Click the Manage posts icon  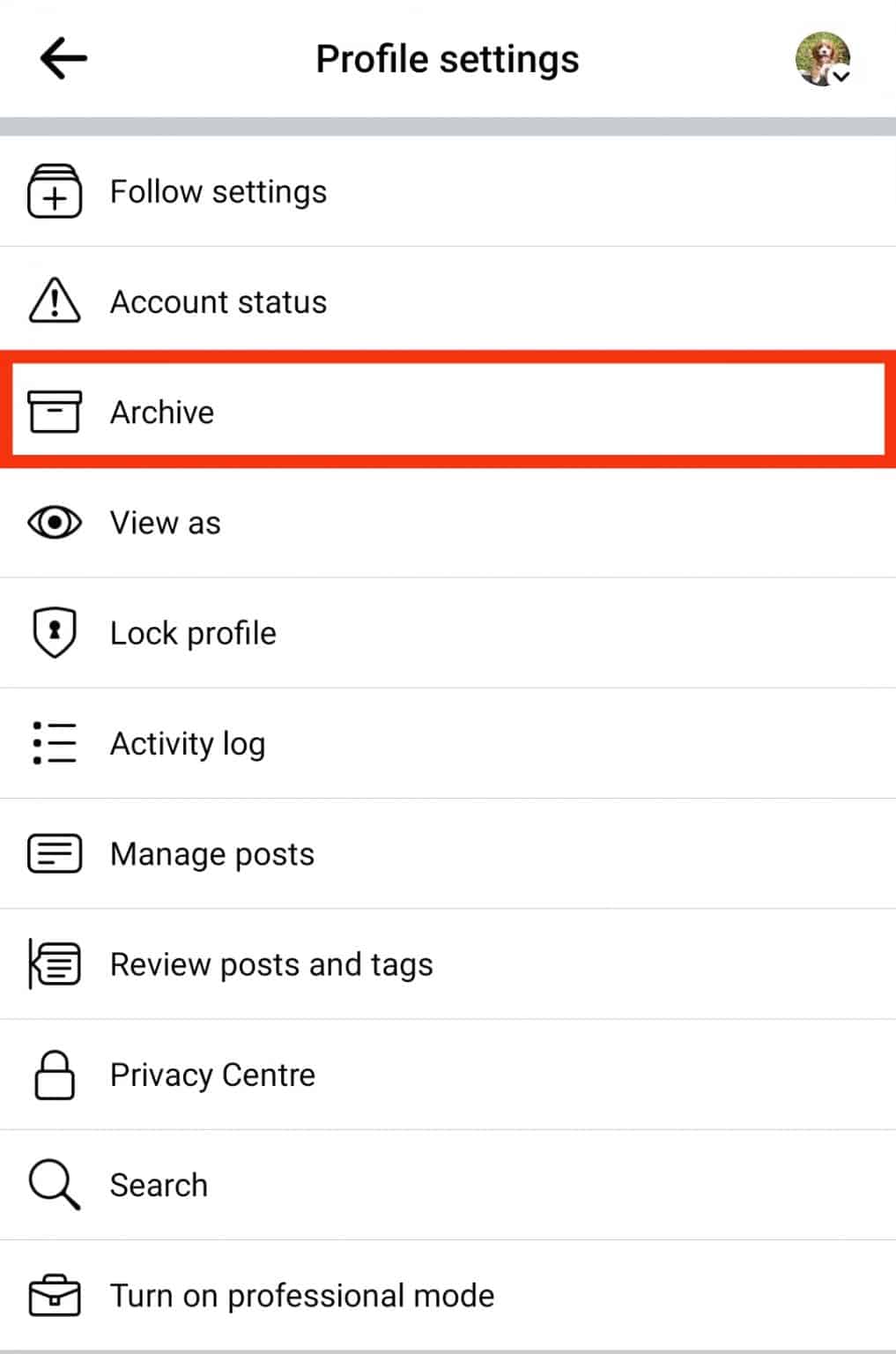[55, 854]
